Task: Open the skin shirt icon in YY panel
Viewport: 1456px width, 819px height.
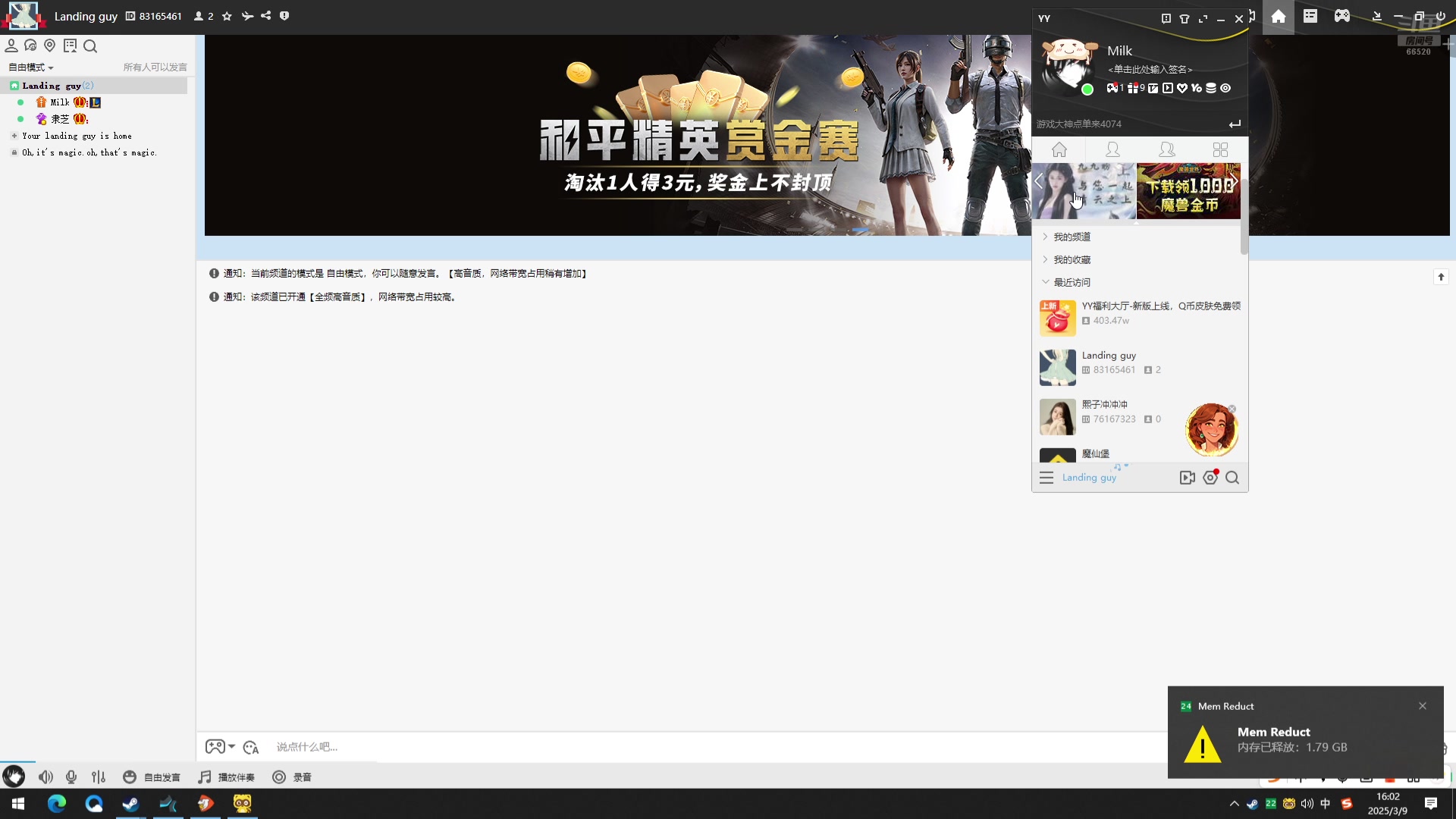Action: (1185, 19)
